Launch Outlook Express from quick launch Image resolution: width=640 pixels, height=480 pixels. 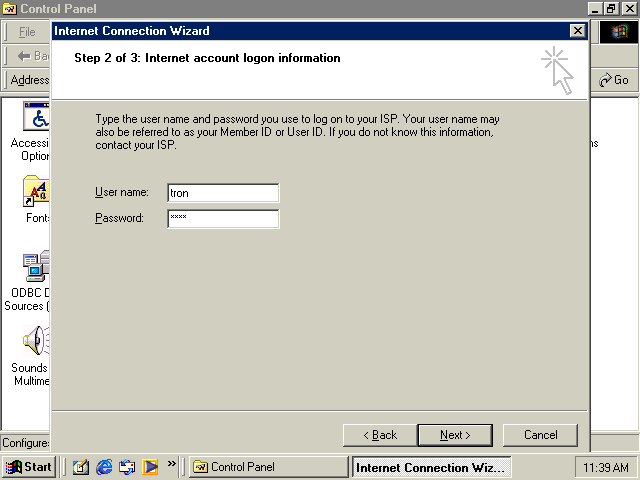tap(127, 467)
